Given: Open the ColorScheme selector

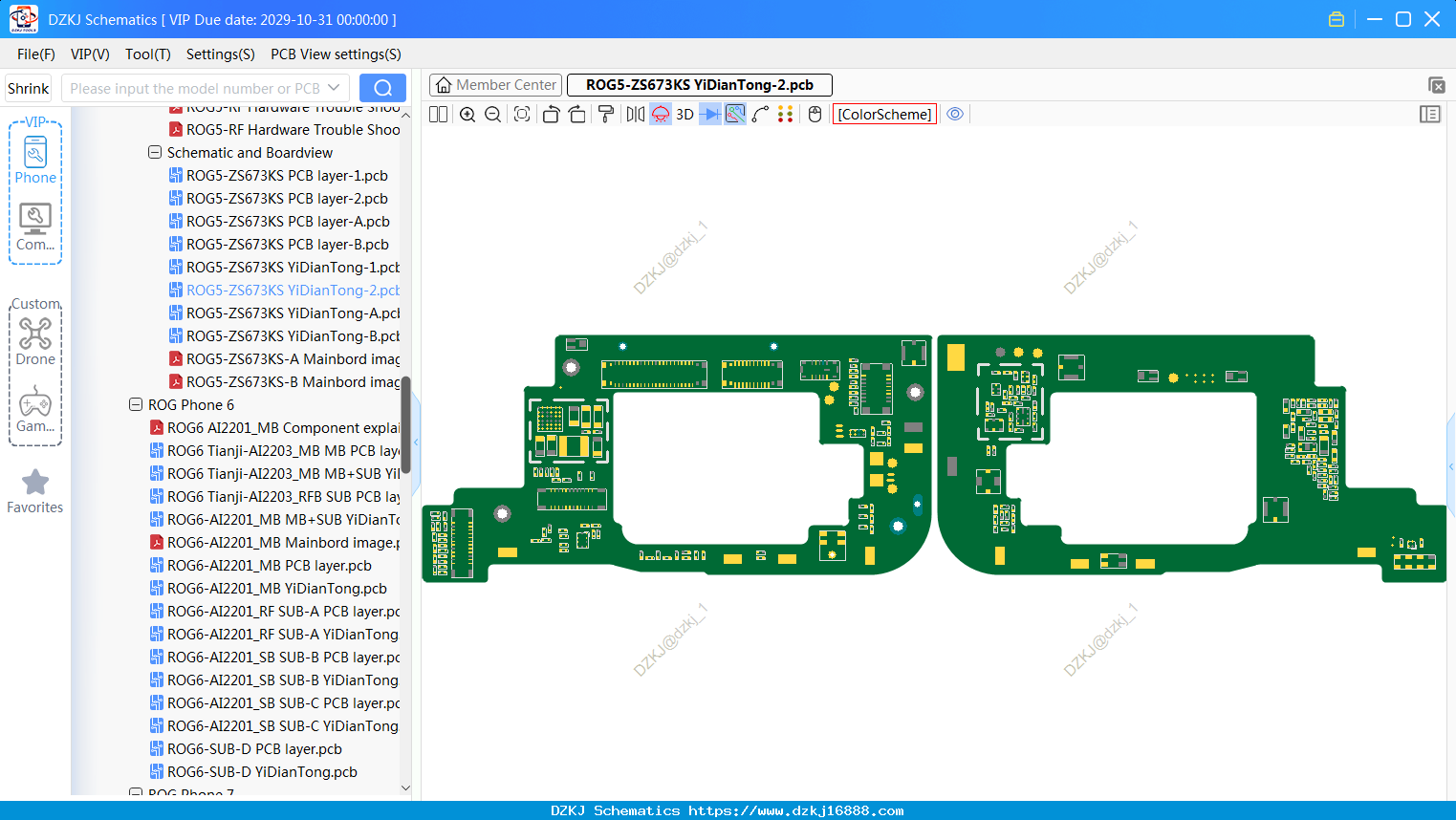Looking at the screenshot, I should pos(884,115).
